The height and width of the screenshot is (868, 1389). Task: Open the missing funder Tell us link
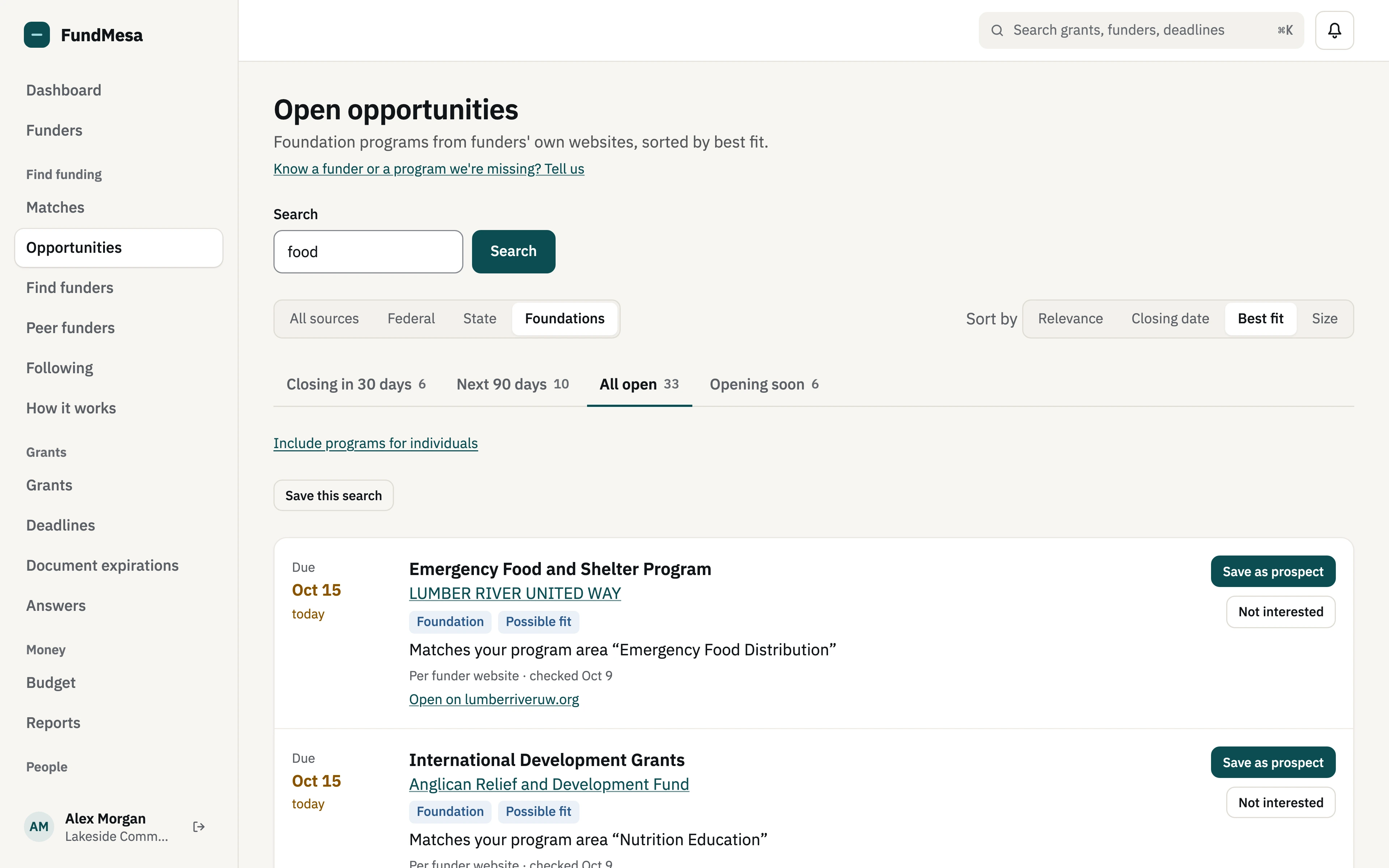click(x=429, y=169)
